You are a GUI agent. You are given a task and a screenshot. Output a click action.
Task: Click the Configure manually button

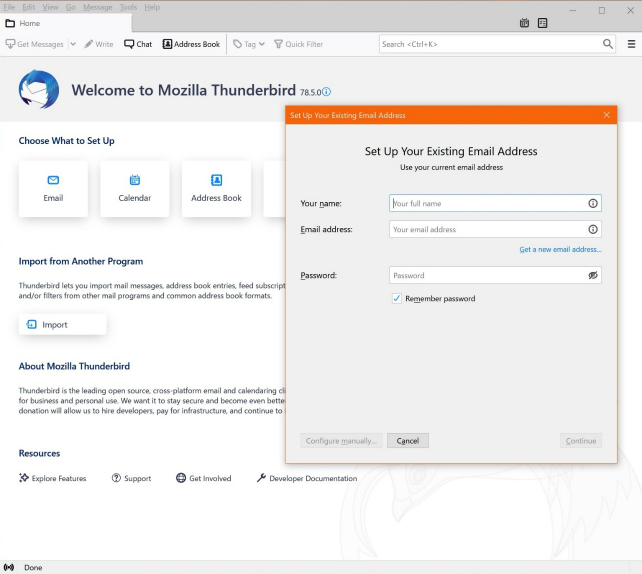pos(341,441)
